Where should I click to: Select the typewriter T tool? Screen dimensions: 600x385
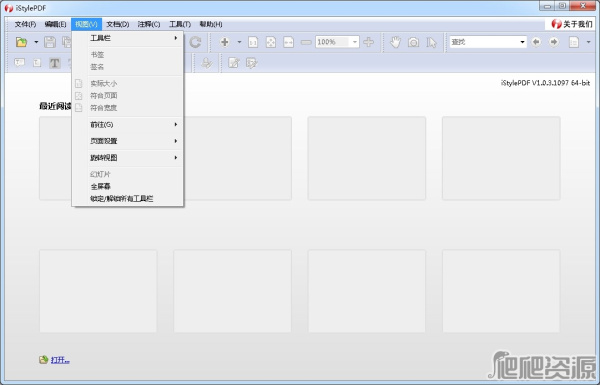point(54,63)
